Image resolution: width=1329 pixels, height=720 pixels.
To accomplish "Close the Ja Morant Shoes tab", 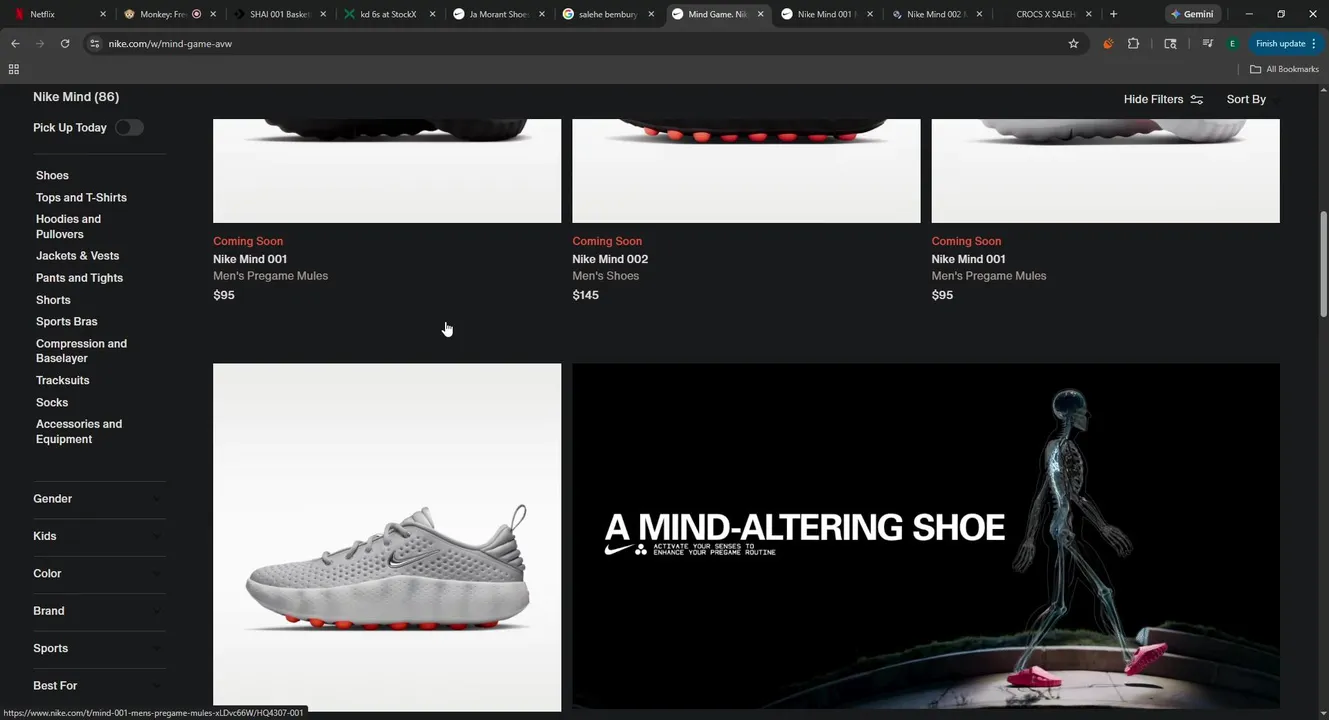I will point(542,14).
